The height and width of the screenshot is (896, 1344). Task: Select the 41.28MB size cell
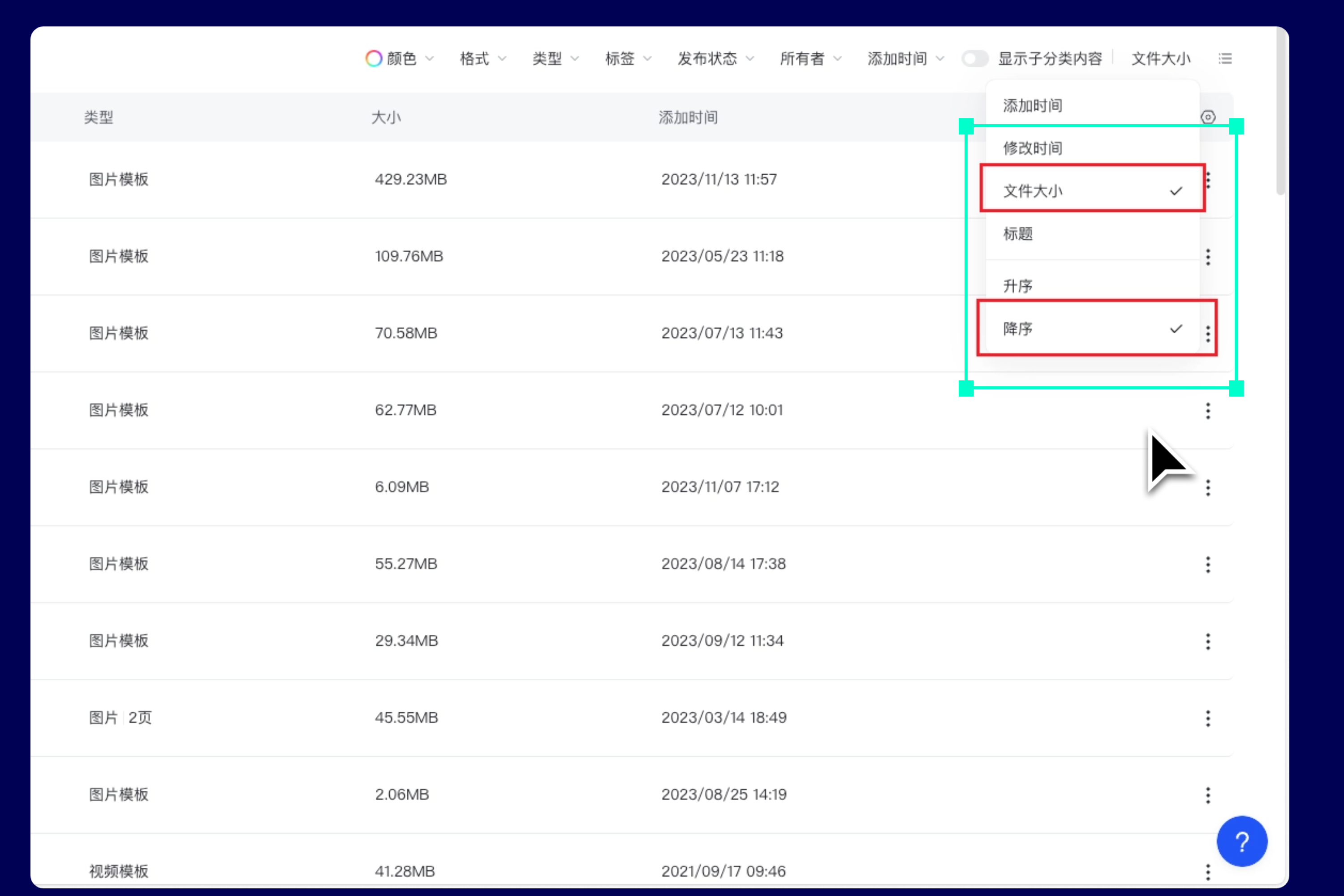click(x=405, y=871)
